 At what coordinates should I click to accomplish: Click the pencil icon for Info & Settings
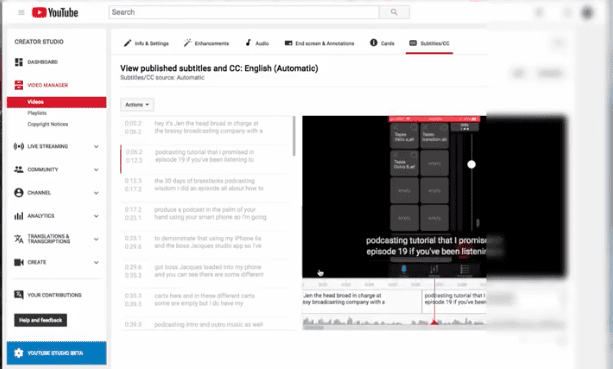pos(127,43)
